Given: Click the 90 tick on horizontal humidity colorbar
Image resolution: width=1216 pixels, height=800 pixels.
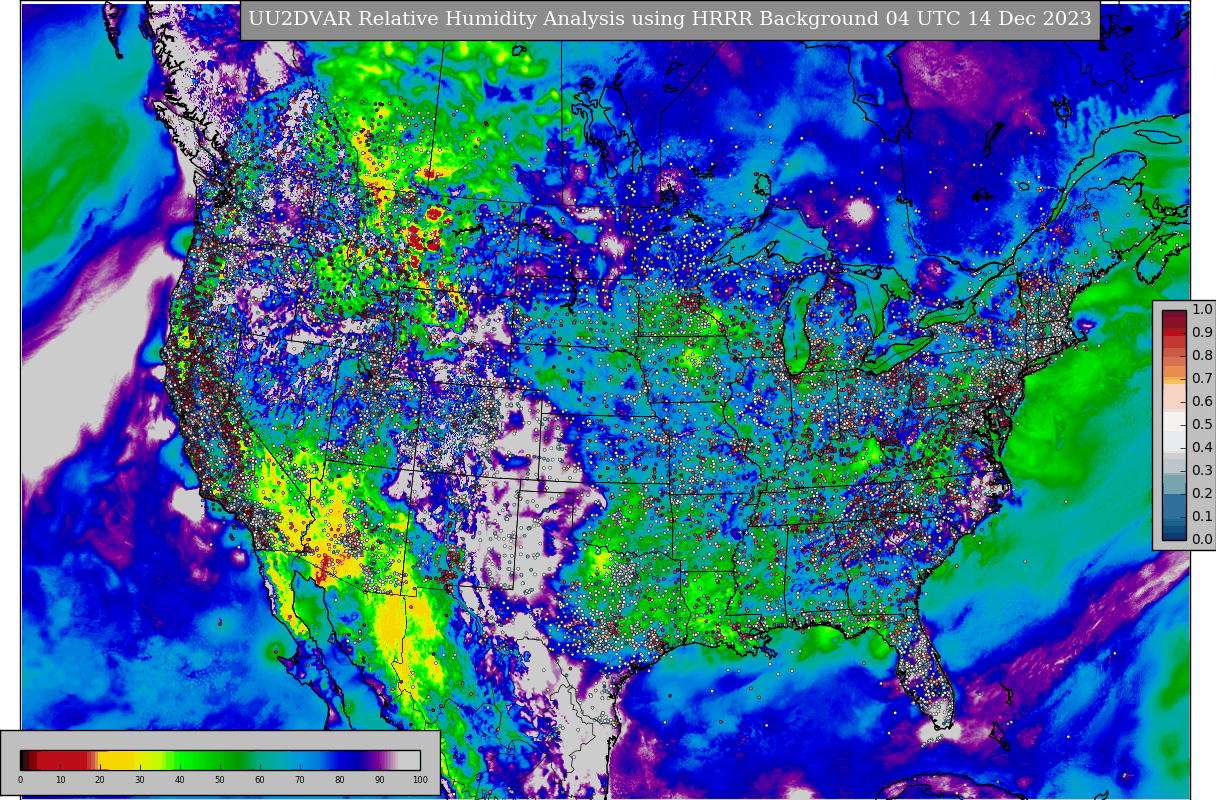Looking at the screenshot, I should [x=380, y=780].
